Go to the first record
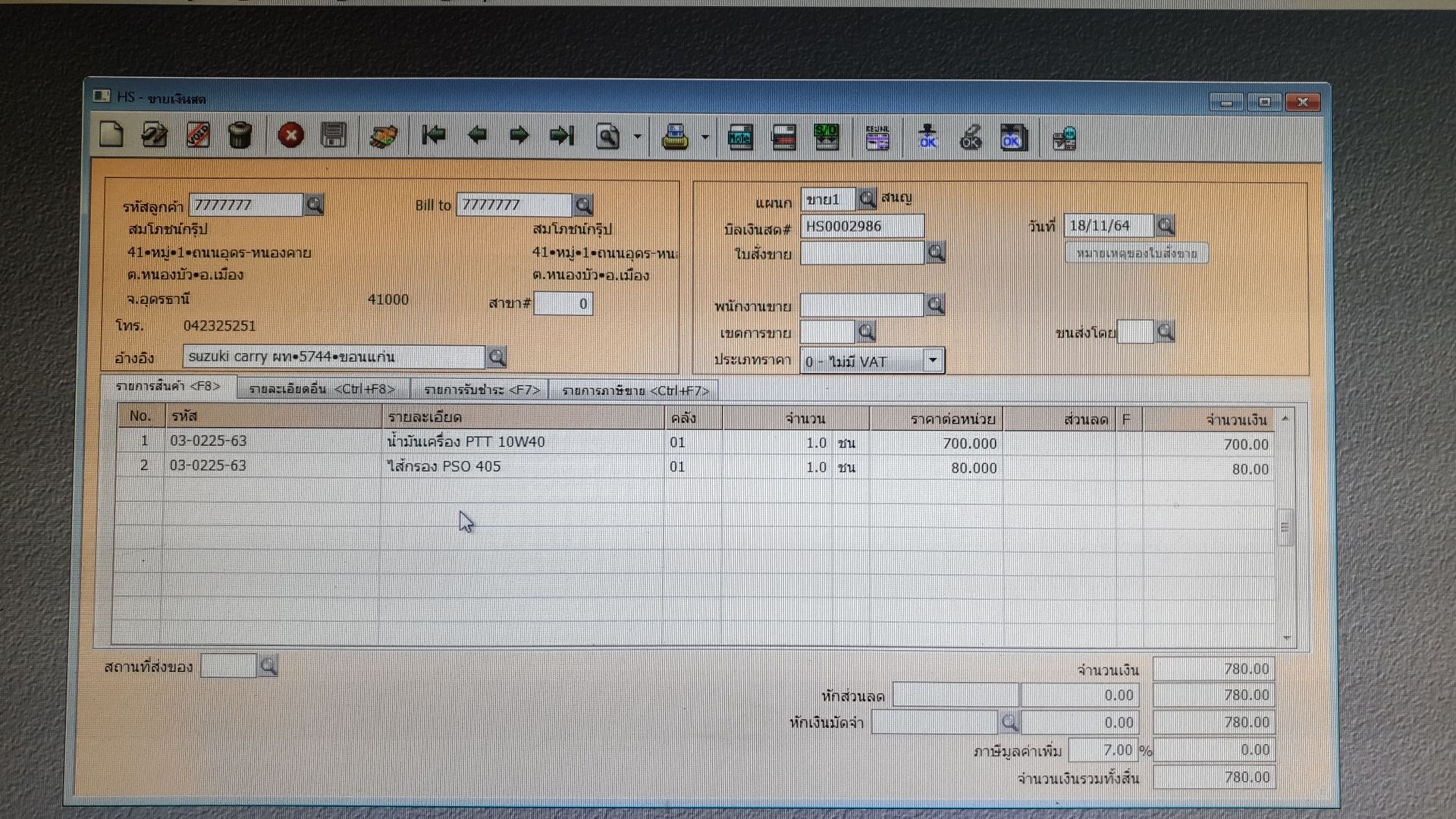Image resolution: width=1456 pixels, height=819 pixels. [434, 136]
